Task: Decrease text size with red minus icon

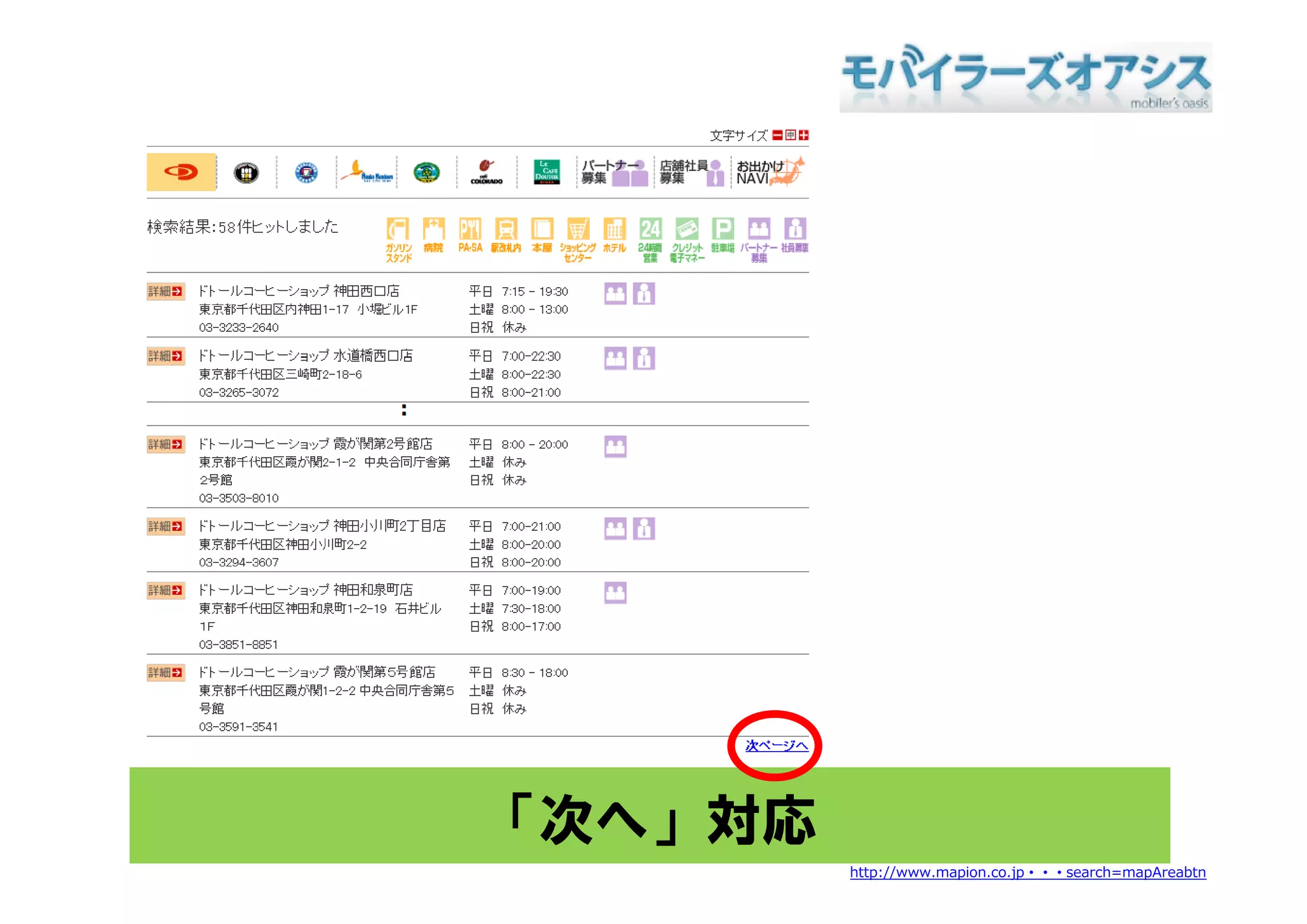Action: [777, 135]
